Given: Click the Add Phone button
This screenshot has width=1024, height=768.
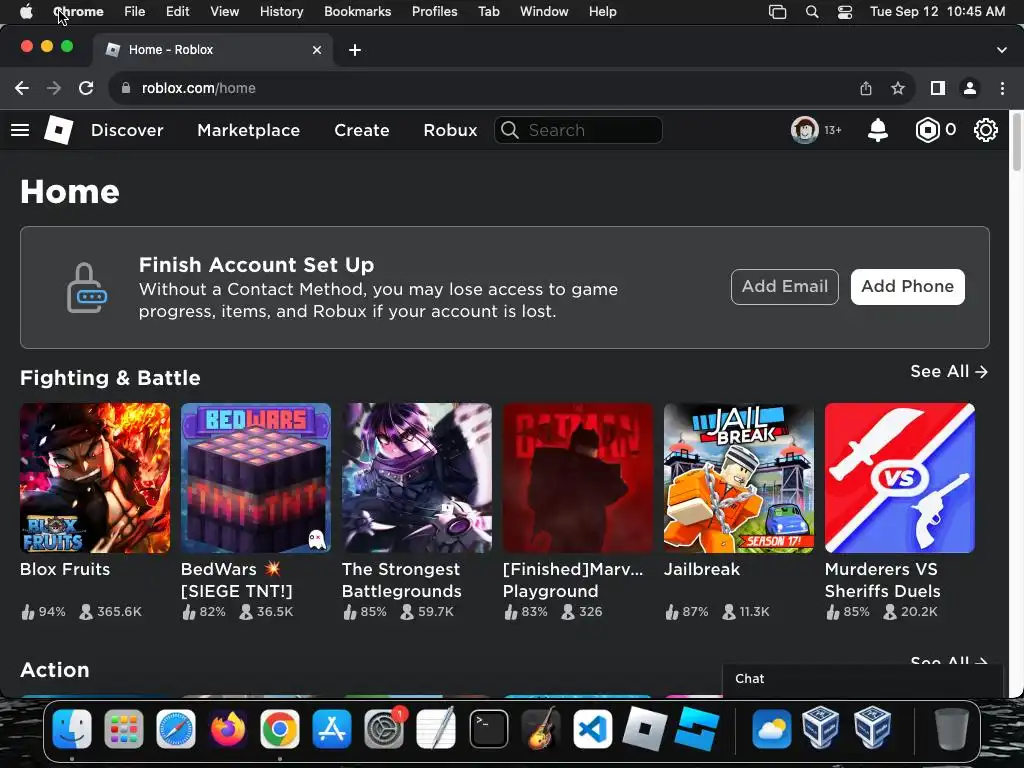Looking at the screenshot, I should [x=907, y=287].
